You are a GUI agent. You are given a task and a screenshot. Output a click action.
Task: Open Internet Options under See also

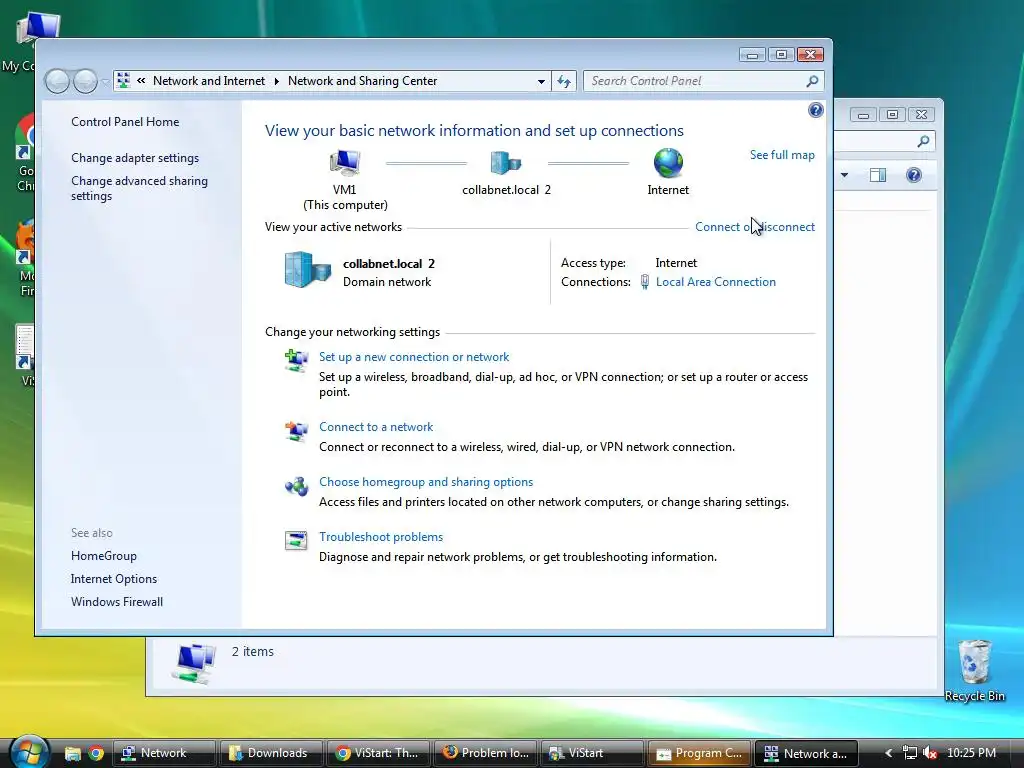(114, 579)
